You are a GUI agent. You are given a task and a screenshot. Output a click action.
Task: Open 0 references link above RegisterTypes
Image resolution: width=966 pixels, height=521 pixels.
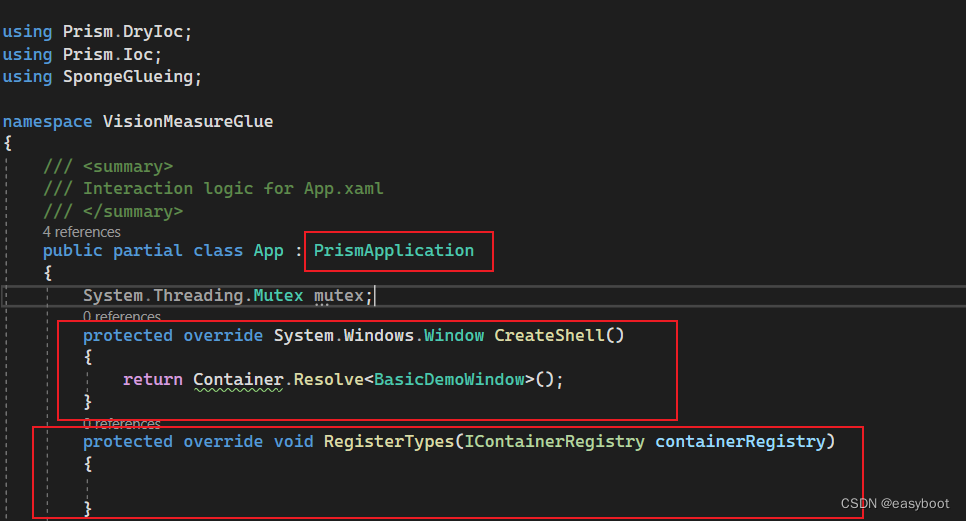point(121,423)
